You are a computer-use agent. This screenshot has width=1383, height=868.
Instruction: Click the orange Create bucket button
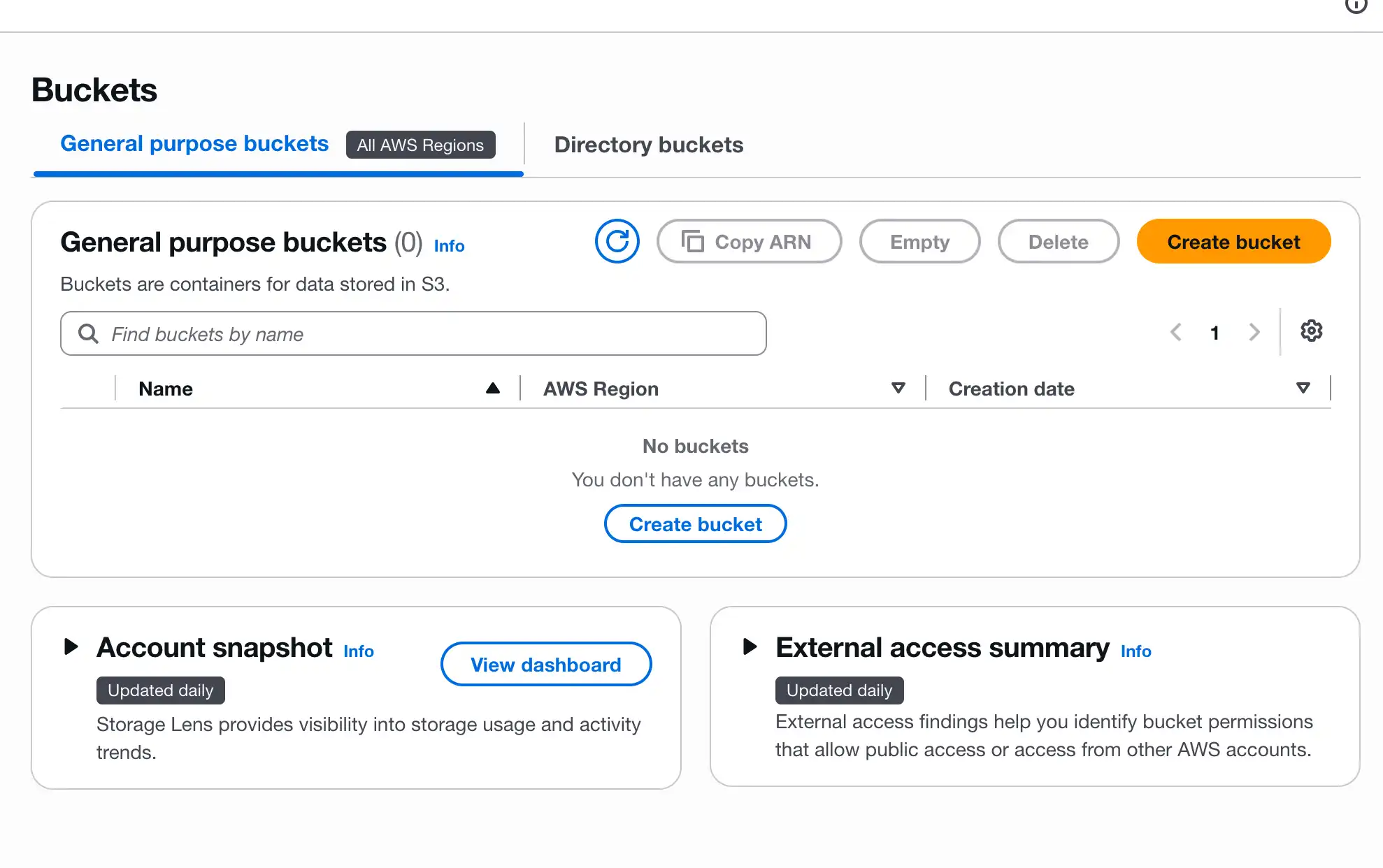(x=1233, y=242)
